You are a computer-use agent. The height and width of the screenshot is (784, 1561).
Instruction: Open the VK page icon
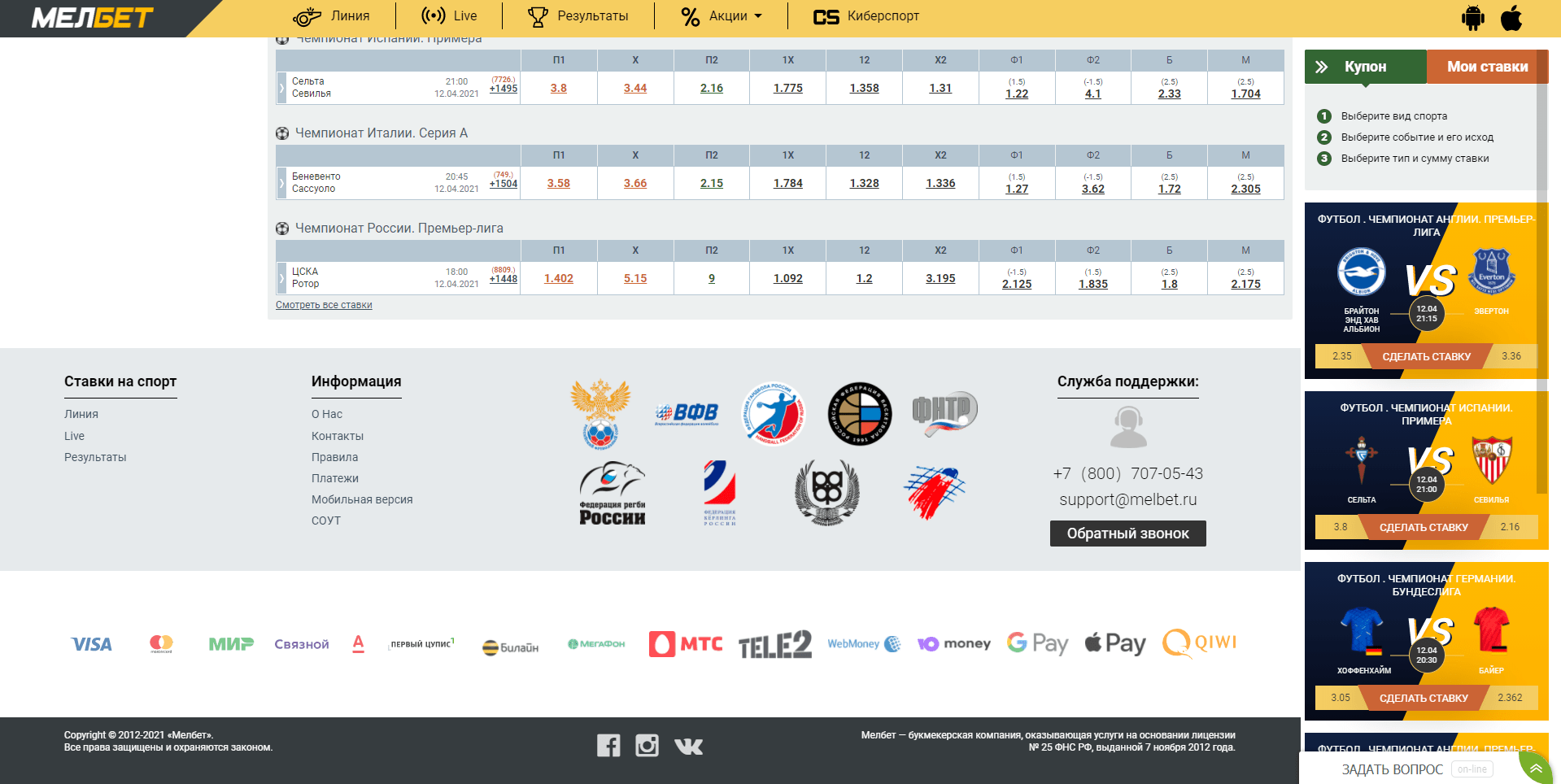688,746
